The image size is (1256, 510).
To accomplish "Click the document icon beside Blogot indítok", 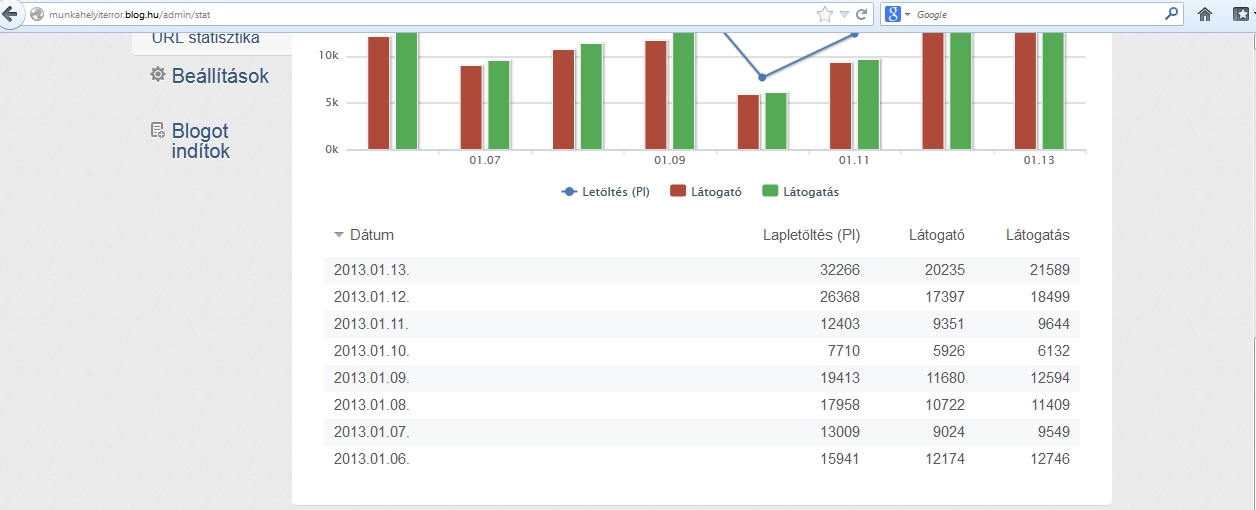I will 157,130.
